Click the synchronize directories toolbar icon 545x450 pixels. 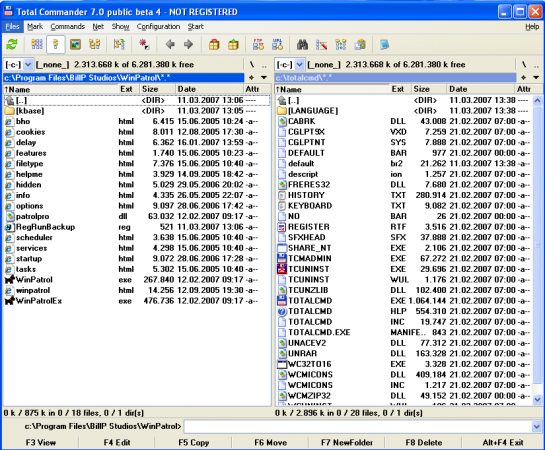tap(341, 44)
